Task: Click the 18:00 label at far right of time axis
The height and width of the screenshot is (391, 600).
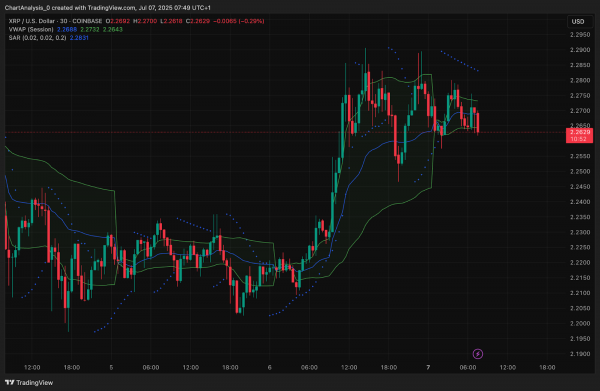Action: pos(547,367)
